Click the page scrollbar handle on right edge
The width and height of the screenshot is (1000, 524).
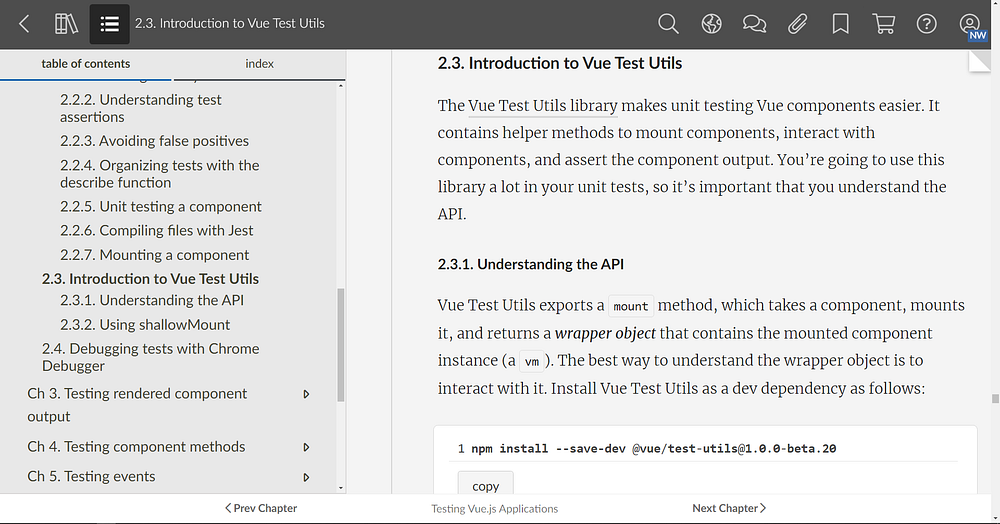[x=995, y=399]
